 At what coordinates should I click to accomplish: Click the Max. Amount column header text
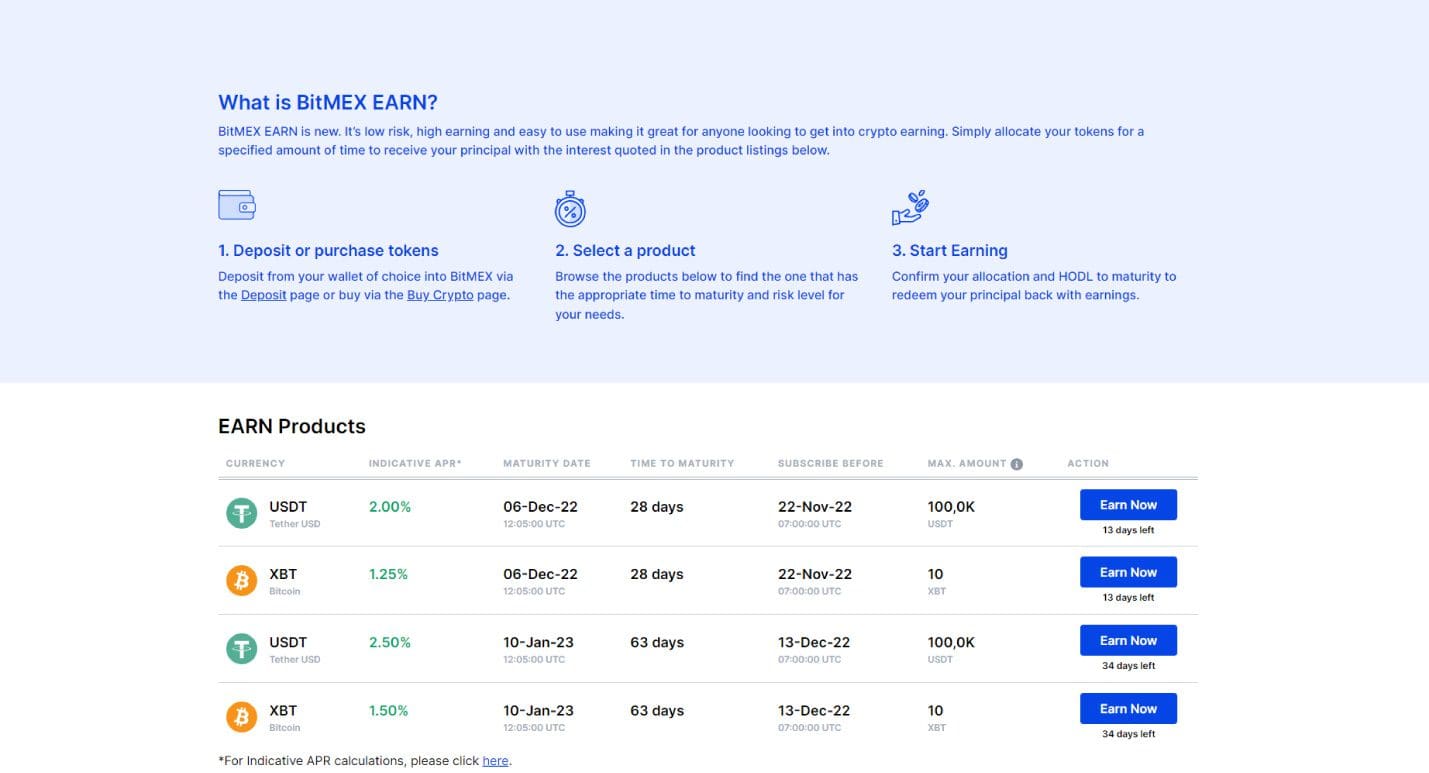coord(967,464)
